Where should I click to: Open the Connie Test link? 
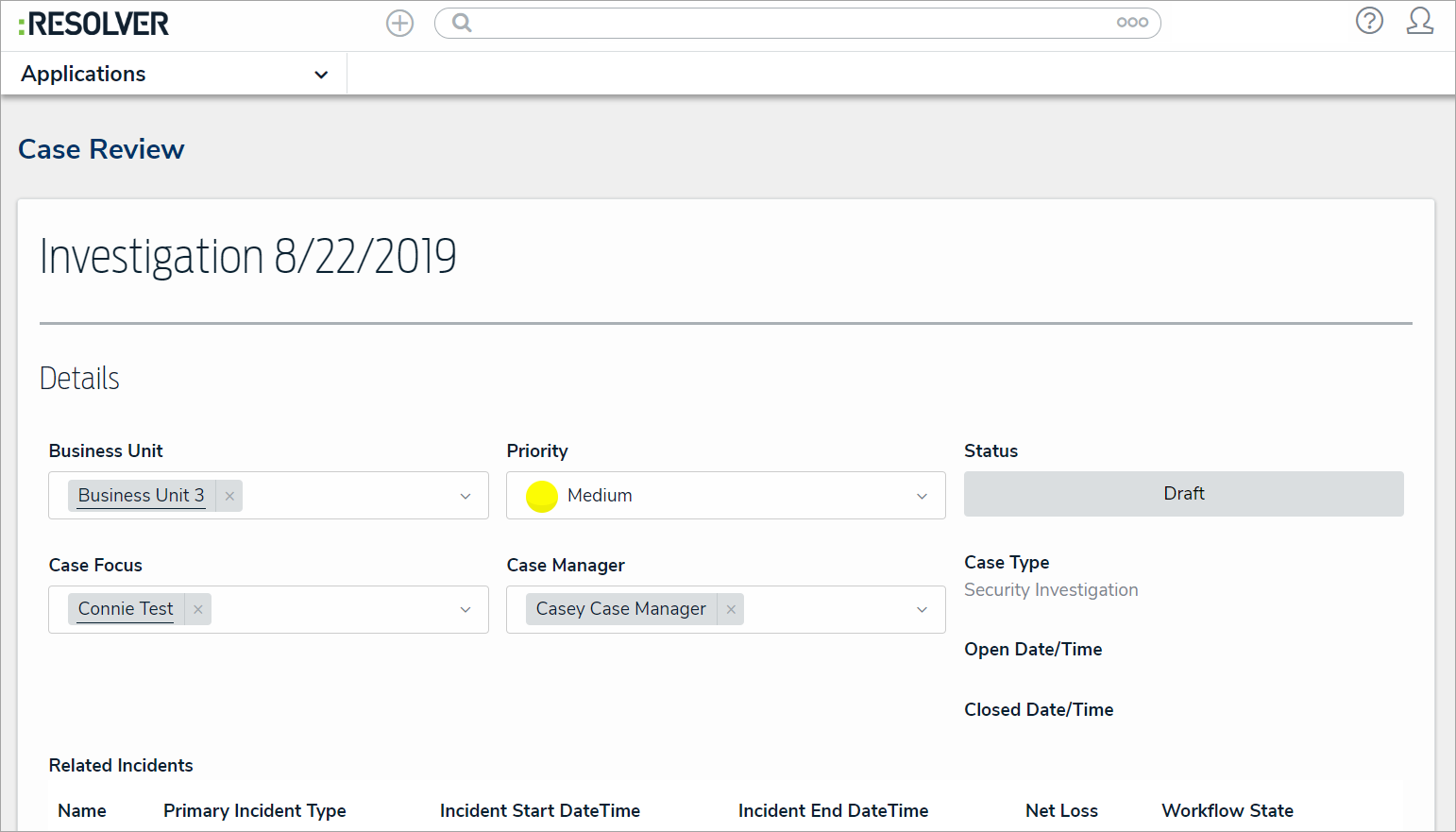coord(126,609)
